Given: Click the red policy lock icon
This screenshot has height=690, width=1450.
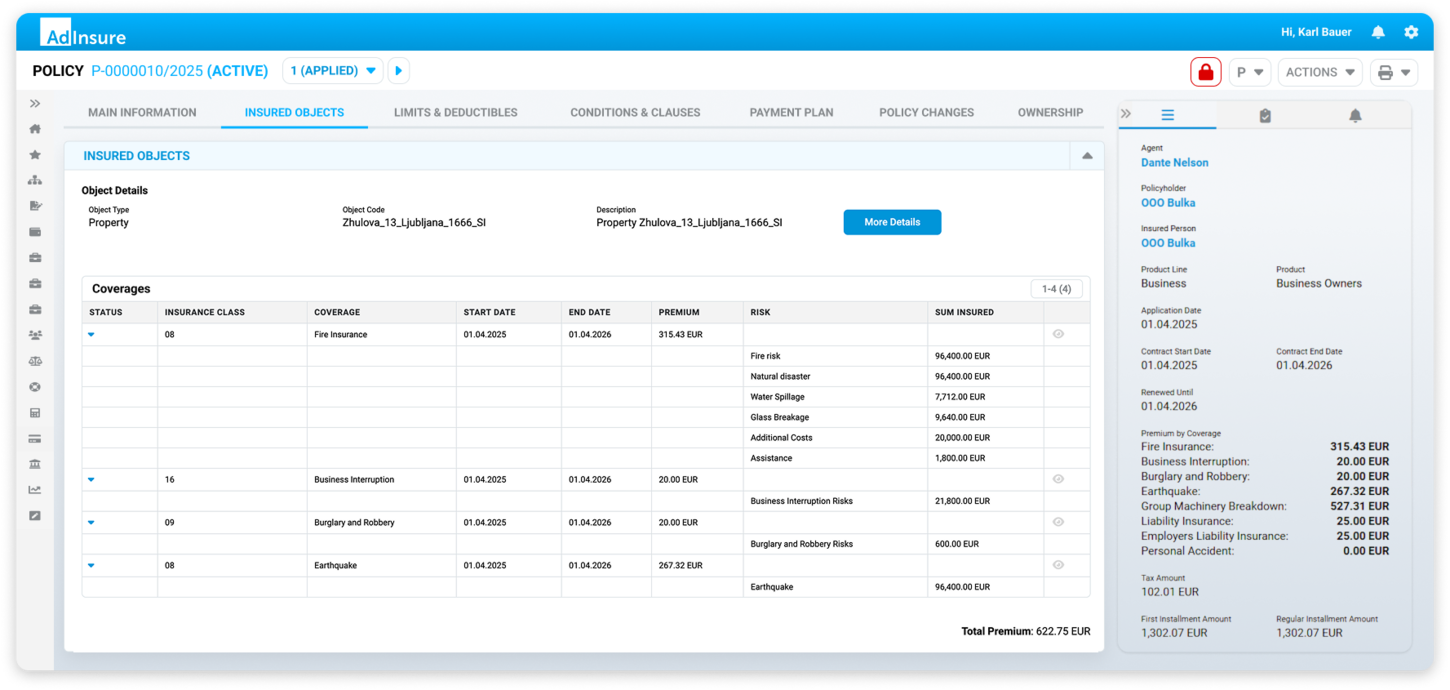Looking at the screenshot, I should click(x=1205, y=71).
